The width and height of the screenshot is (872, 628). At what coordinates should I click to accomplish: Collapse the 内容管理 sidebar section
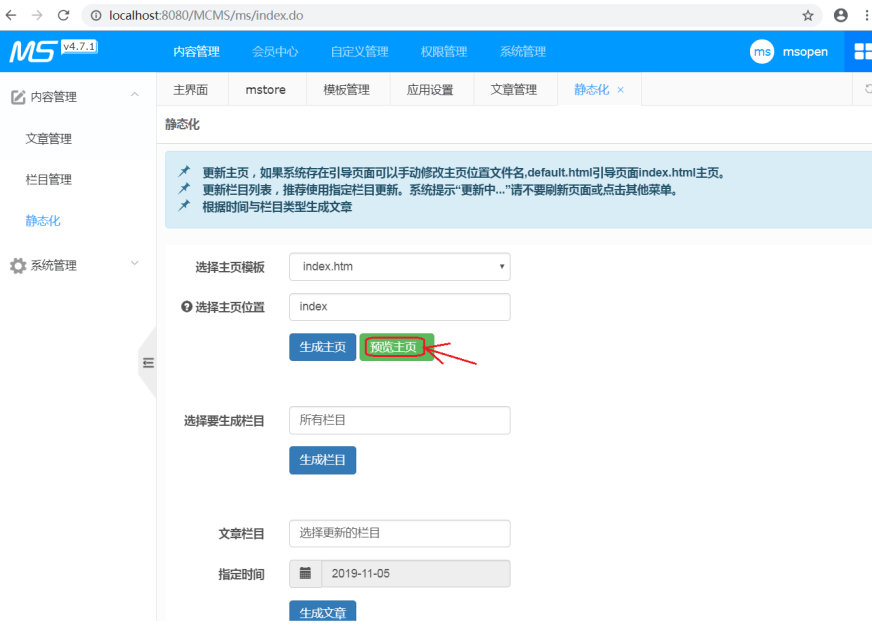pyautogui.click(x=135, y=96)
